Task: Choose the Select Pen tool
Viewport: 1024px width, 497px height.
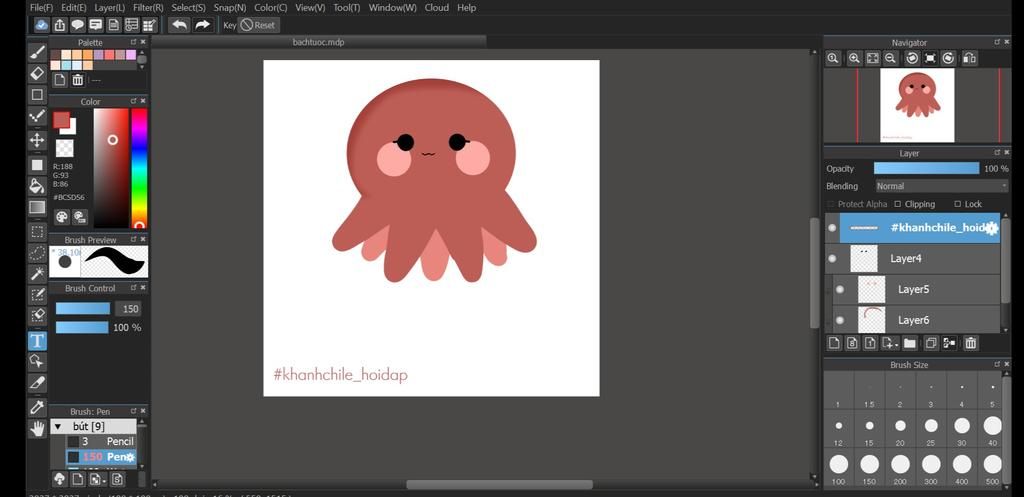Action: [x=37, y=295]
